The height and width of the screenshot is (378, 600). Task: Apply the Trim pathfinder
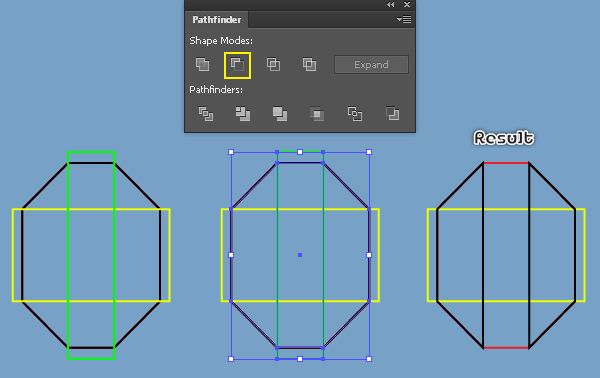tap(243, 114)
